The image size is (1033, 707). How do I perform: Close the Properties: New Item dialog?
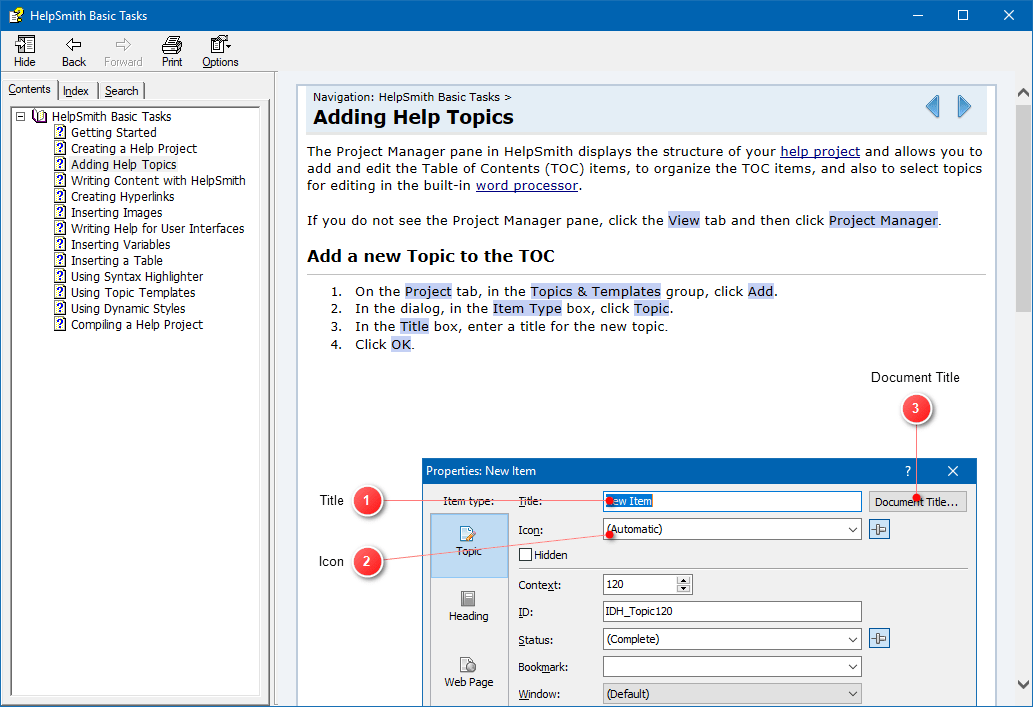[953, 471]
